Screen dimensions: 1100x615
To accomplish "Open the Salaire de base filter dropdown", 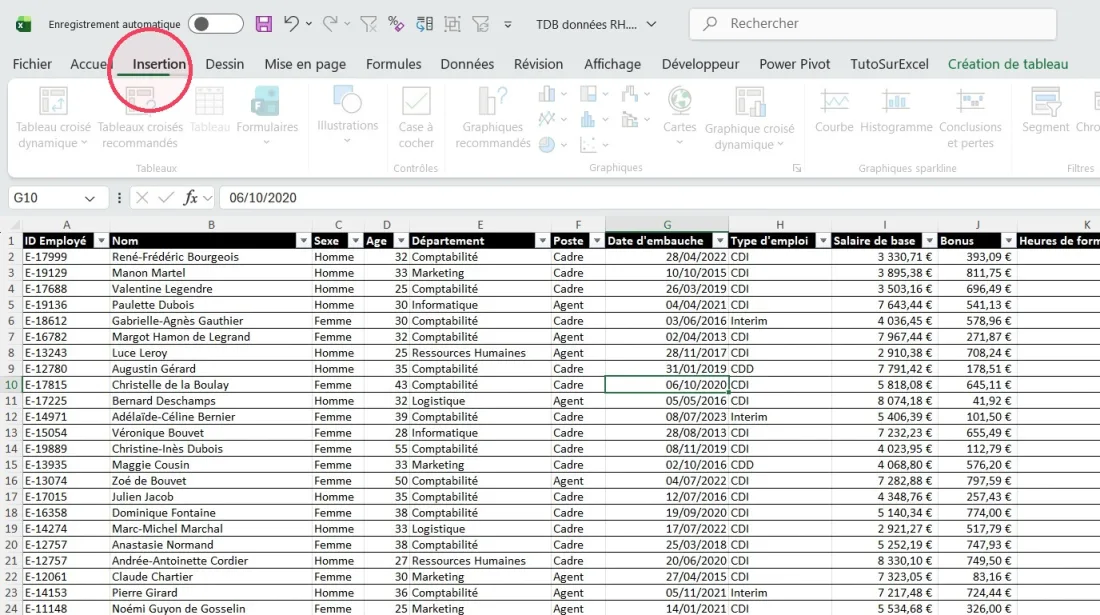I will [930, 241].
